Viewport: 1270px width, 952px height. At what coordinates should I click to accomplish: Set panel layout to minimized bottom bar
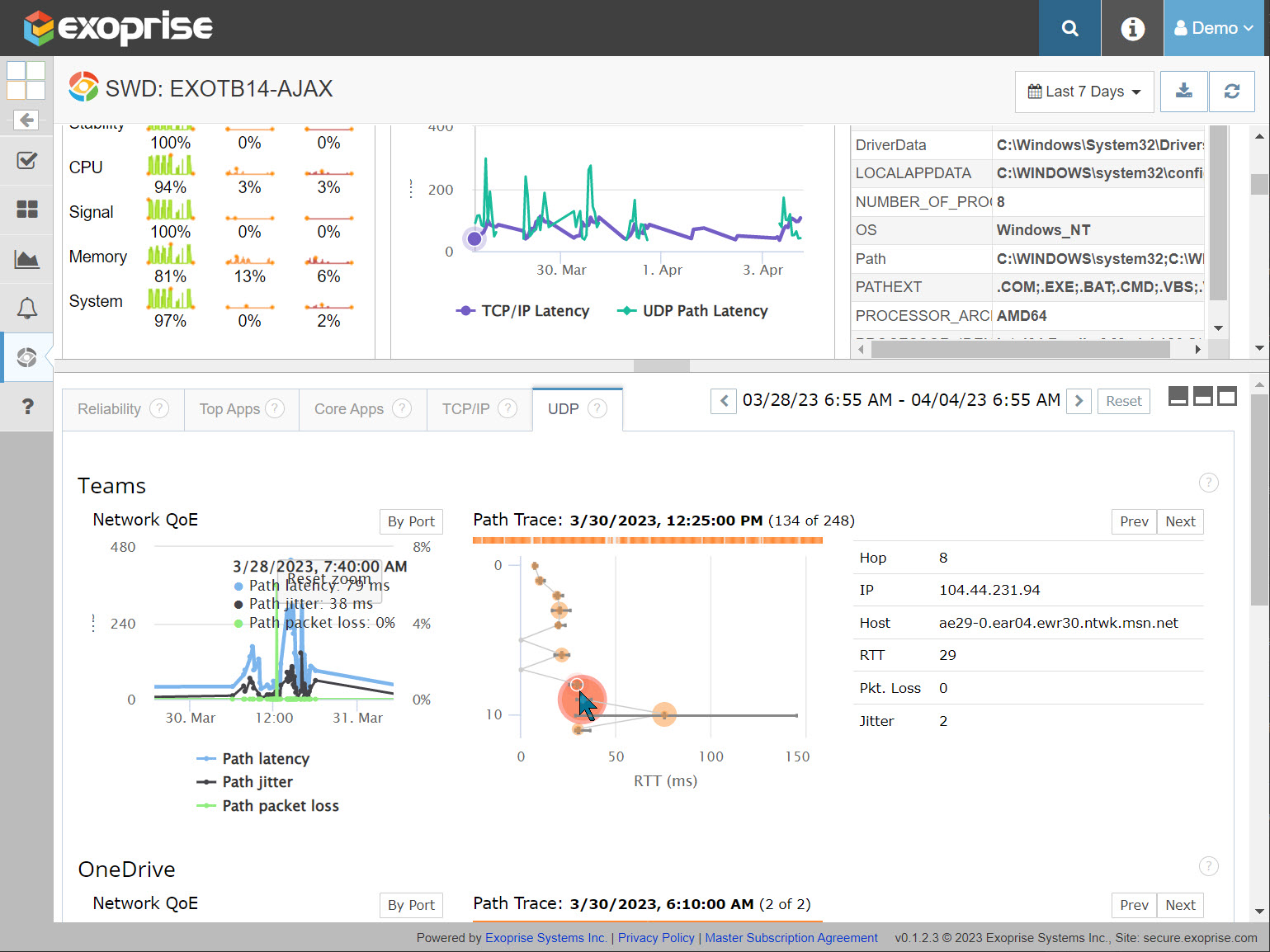(1178, 396)
